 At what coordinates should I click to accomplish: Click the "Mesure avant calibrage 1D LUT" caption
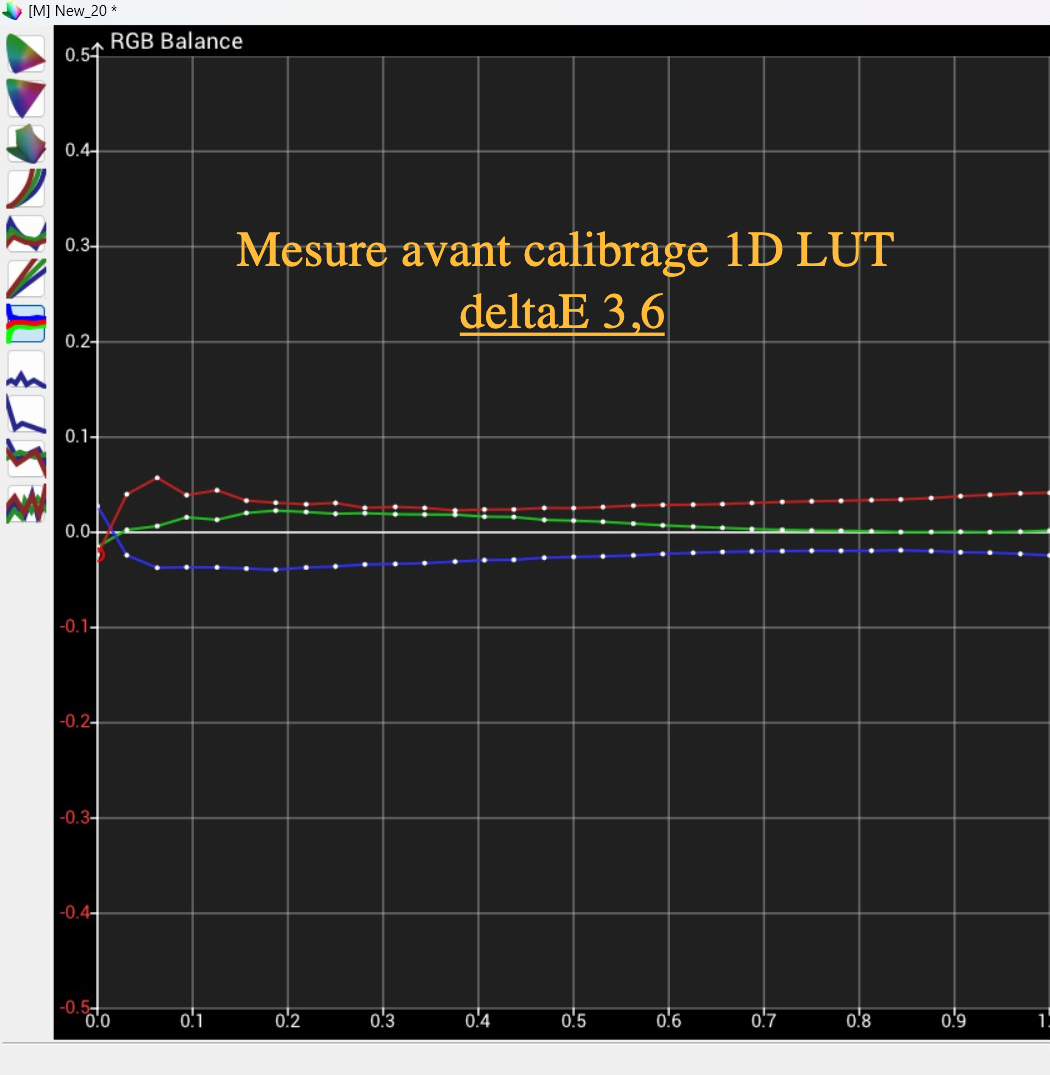point(564,250)
